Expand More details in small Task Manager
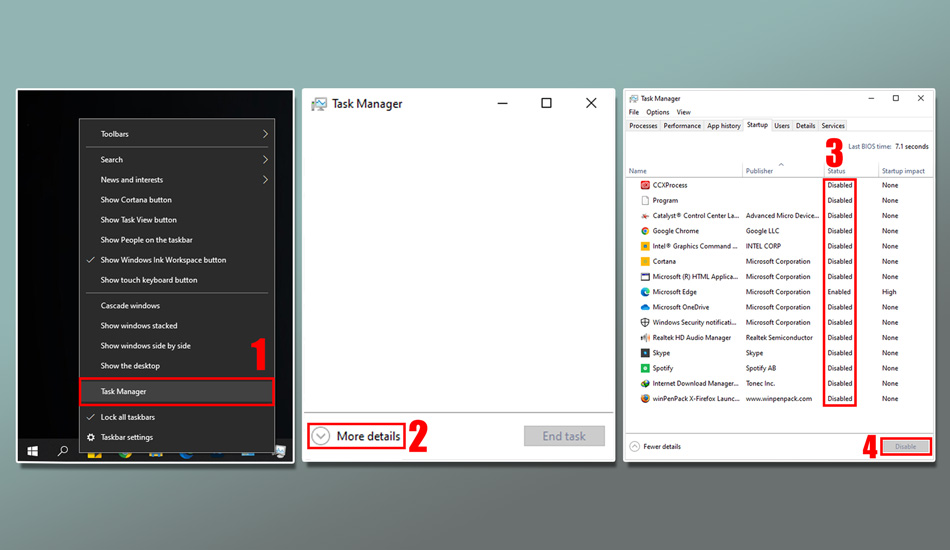The height and width of the screenshot is (550, 950). pos(356,436)
